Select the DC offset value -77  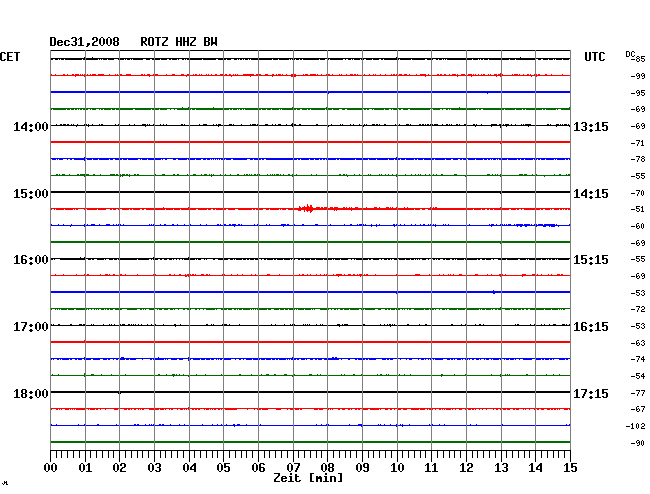point(638,393)
